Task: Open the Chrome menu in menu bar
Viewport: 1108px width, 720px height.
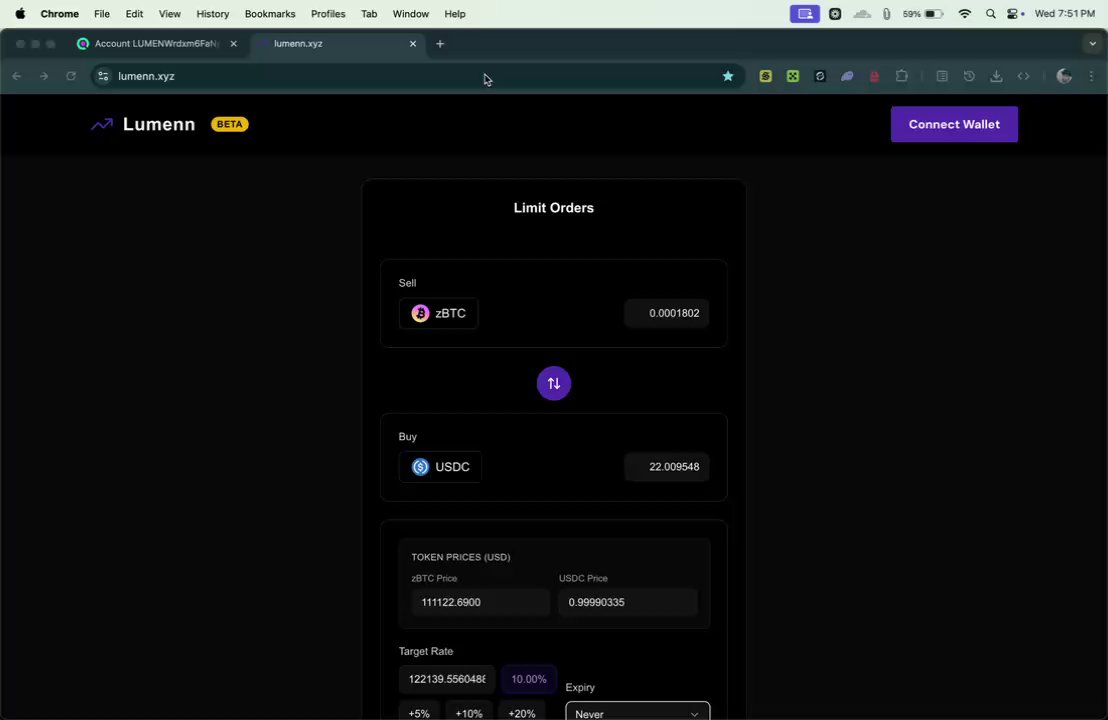Action: [59, 14]
